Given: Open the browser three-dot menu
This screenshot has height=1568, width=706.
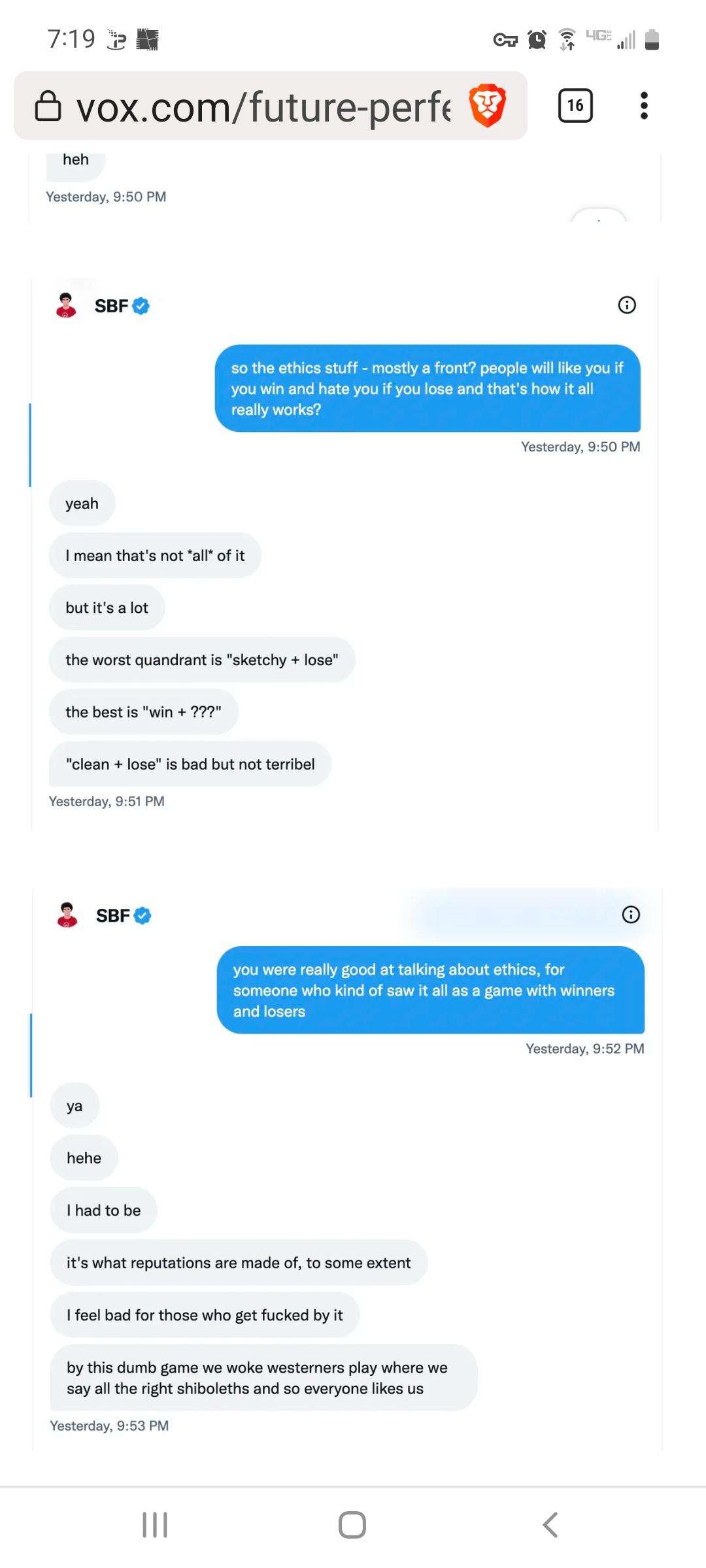Looking at the screenshot, I should click(x=644, y=105).
